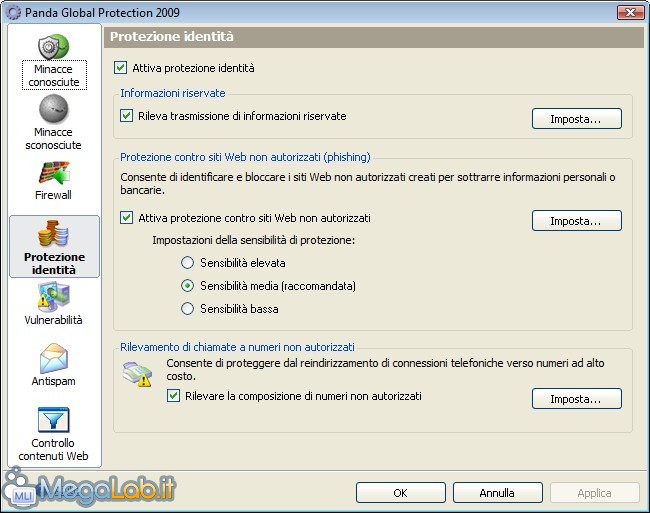Click Imposta for Informazioni riservate
The width and height of the screenshot is (650, 513).
577,119
